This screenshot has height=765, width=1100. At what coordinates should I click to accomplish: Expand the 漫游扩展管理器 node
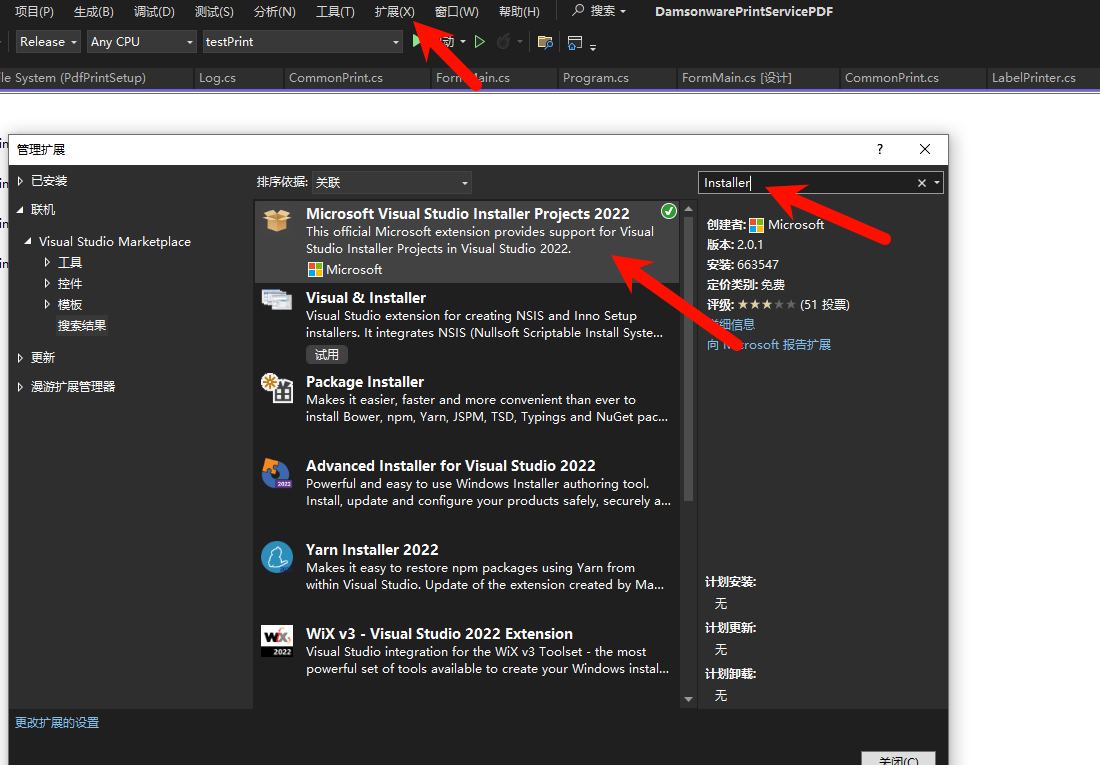20,387
